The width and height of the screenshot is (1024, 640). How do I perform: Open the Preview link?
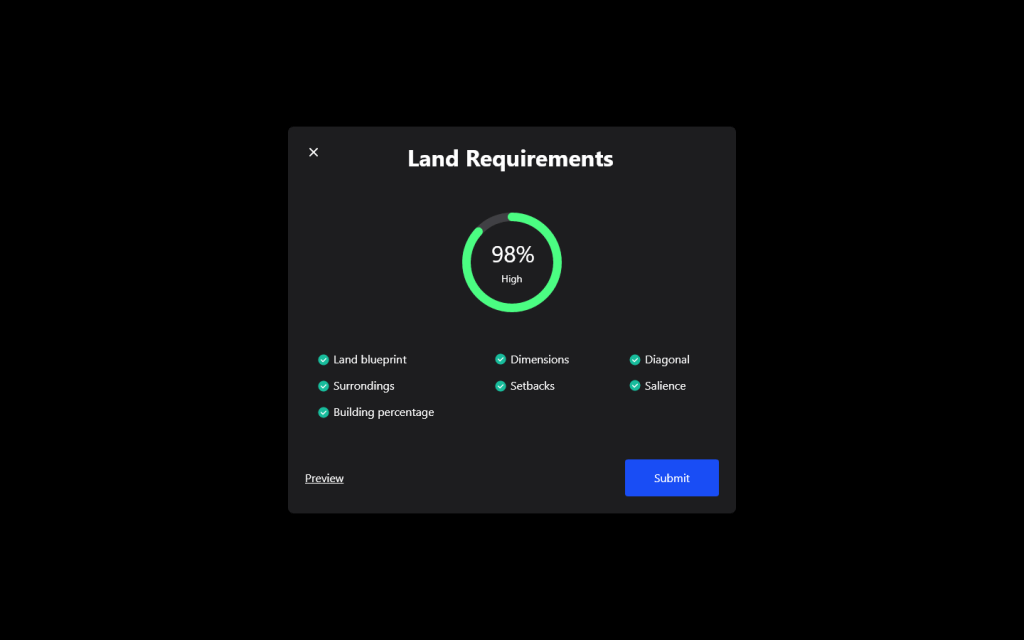pyautogui.click(x=324, y=478)
